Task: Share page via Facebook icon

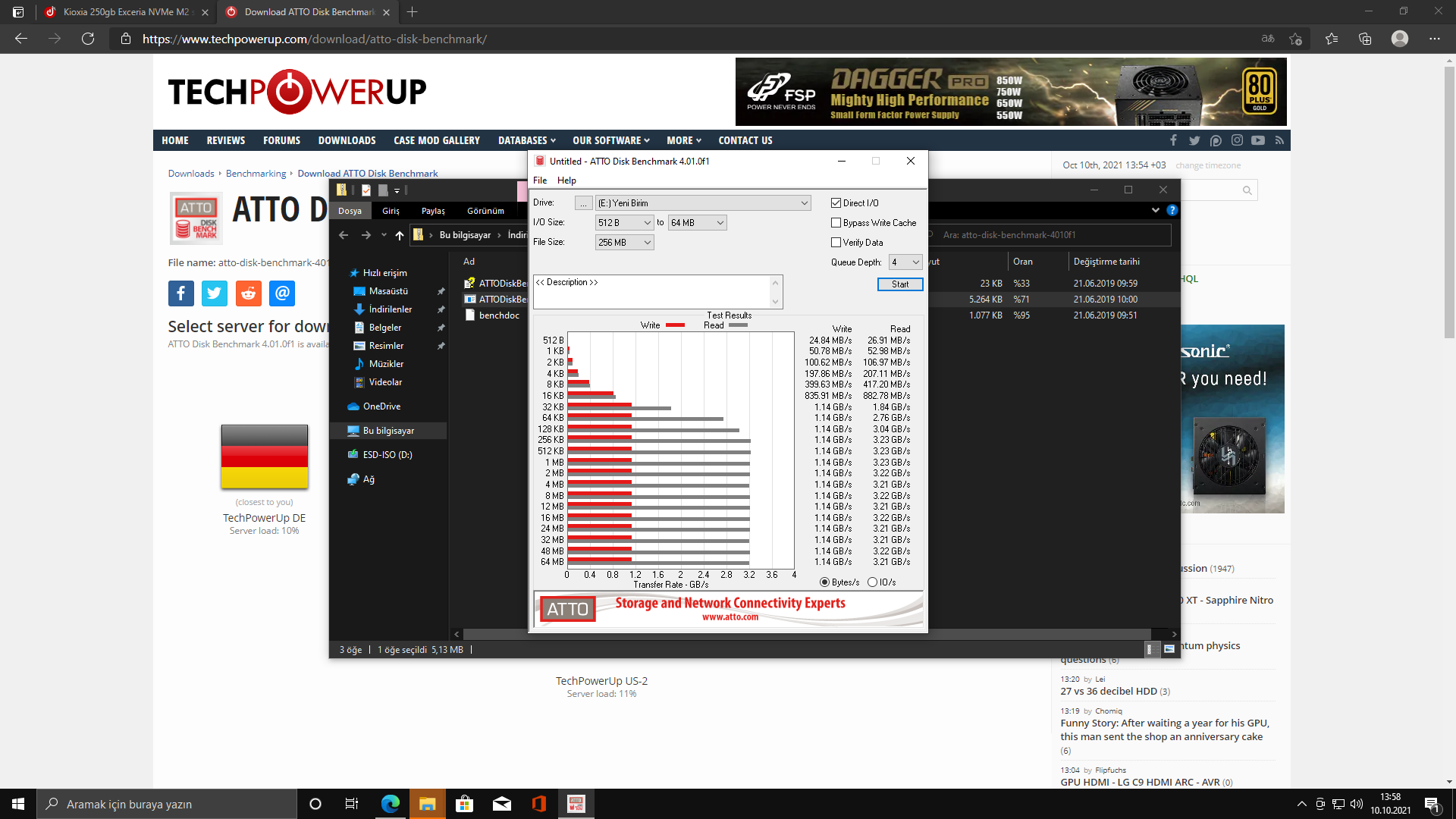Action: (180, 293)
